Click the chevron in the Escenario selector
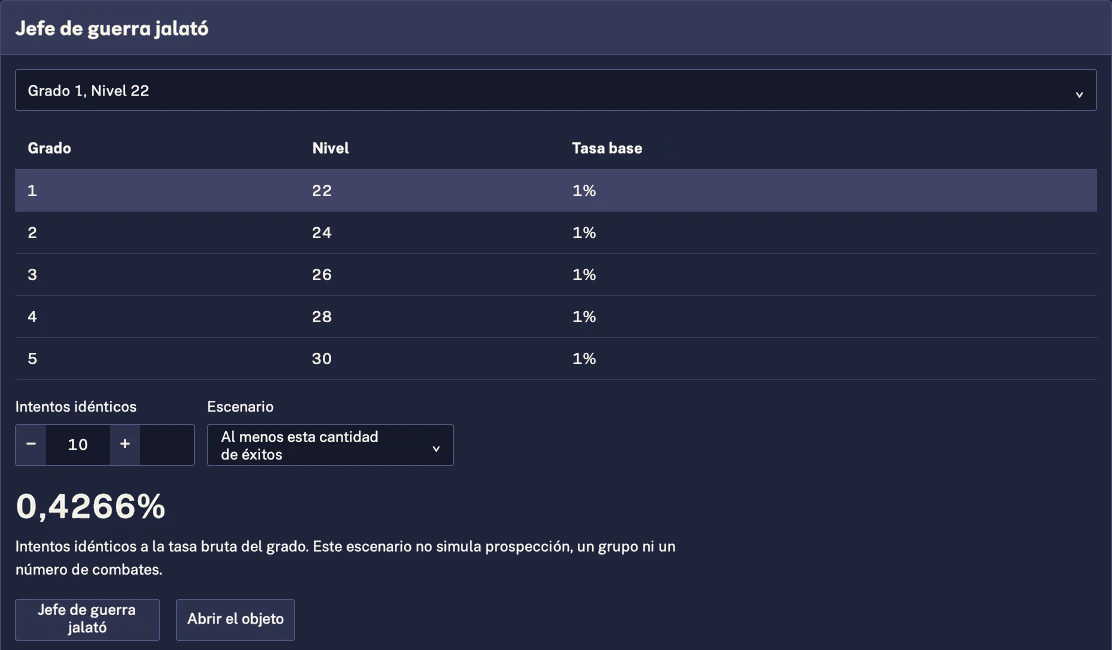The width and height of the screenshot is (1112, 650). tap(436, 449)
